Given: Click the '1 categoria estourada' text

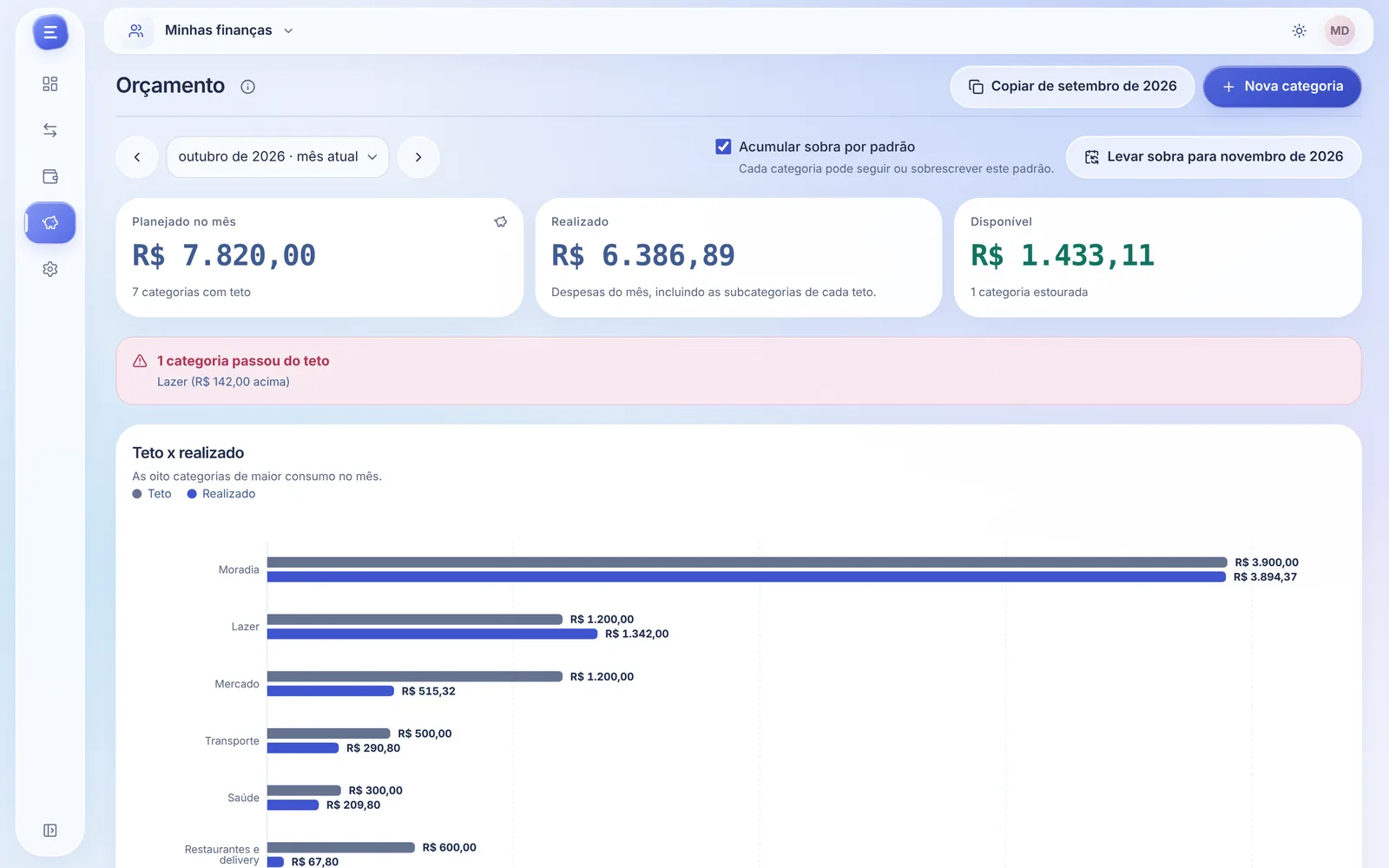Looking at the screenshot, I should pyautogui.click(x=1029, y=293).
